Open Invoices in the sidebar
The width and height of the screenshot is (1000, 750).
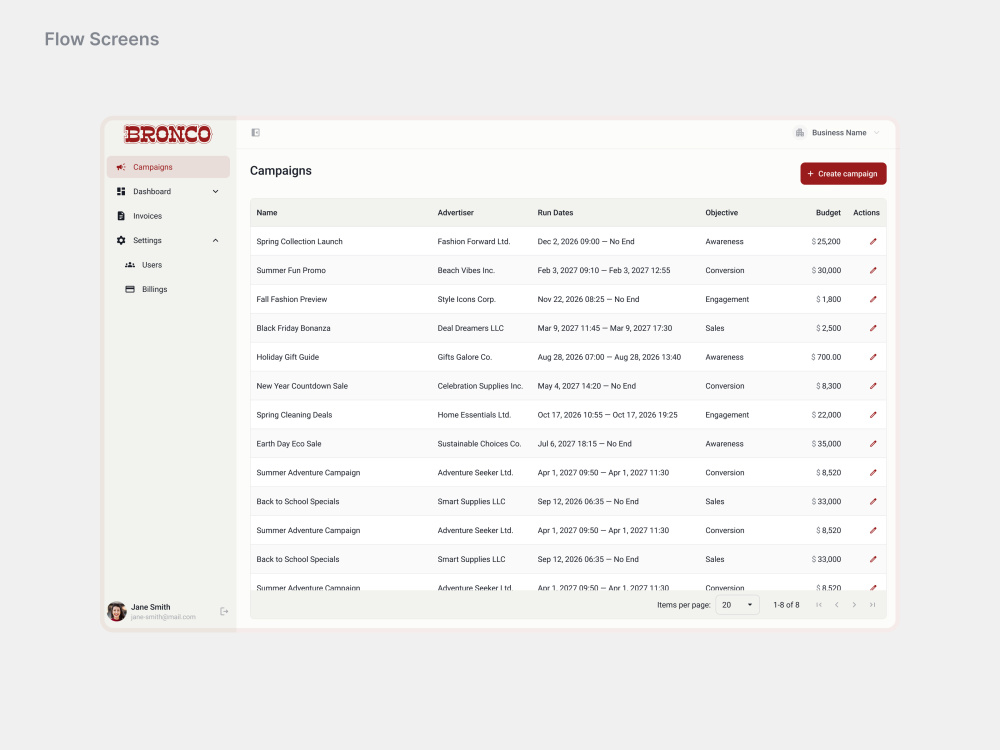[x=168, y=216]
